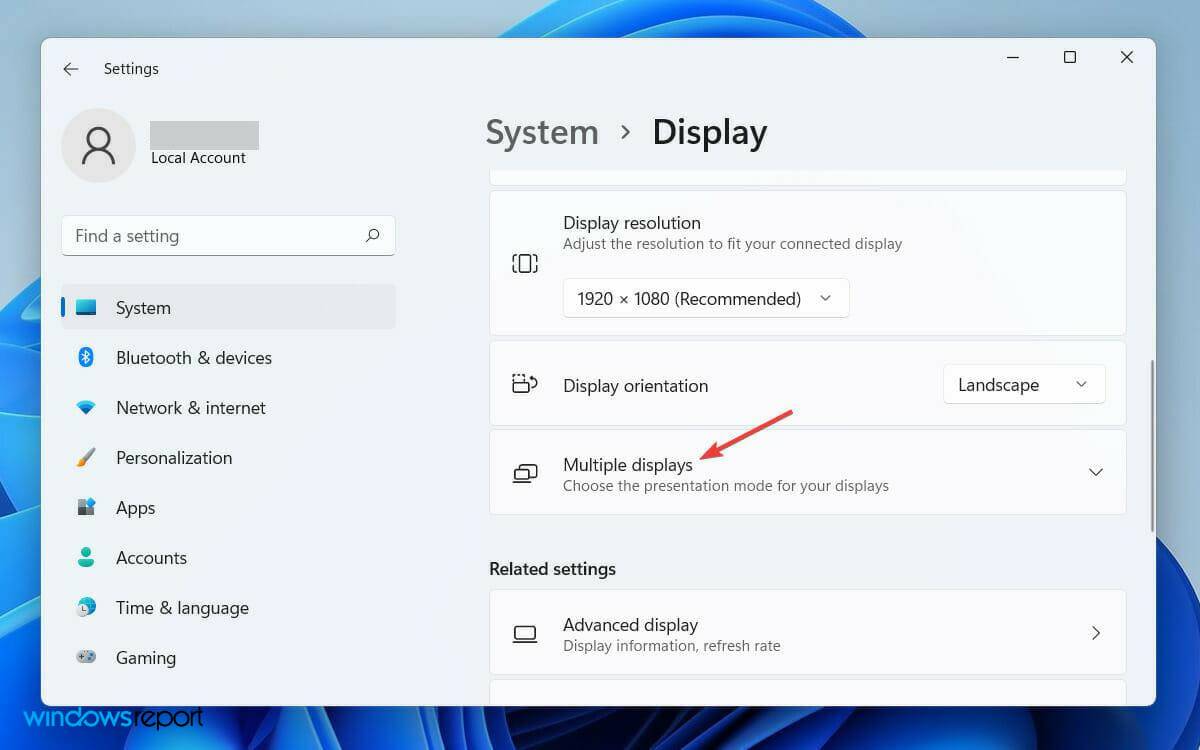This screenshot has width=1200, height=750.
Task: Click the Display resolution monitor icon
Action: pos(524,263)
